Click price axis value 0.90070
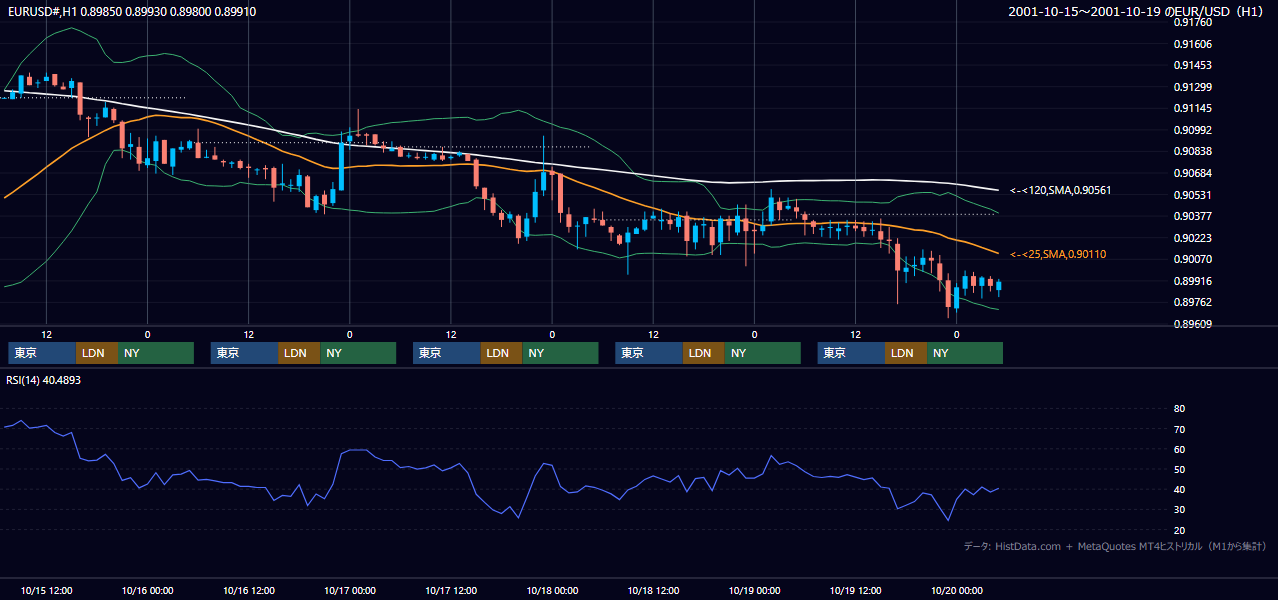The height and width of the screenshot is (600, 1278). (1193, 259)
